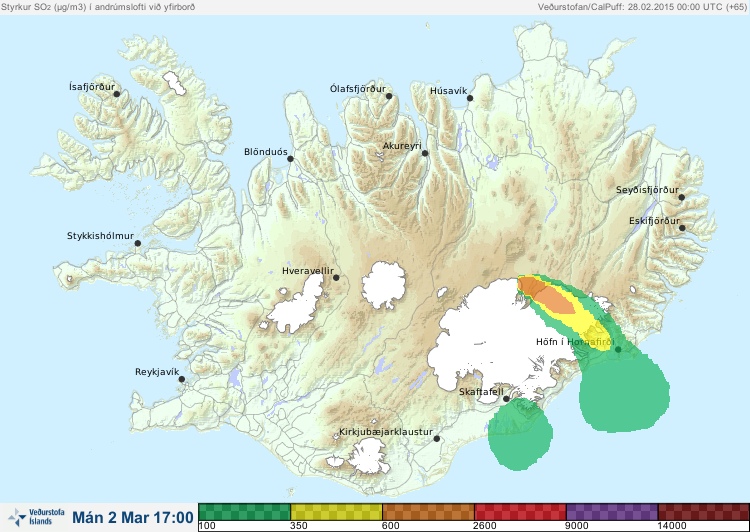Select the Hveravellir station dot
The height and width of the screenshot is (532, 750).
[x=336, y=277]
